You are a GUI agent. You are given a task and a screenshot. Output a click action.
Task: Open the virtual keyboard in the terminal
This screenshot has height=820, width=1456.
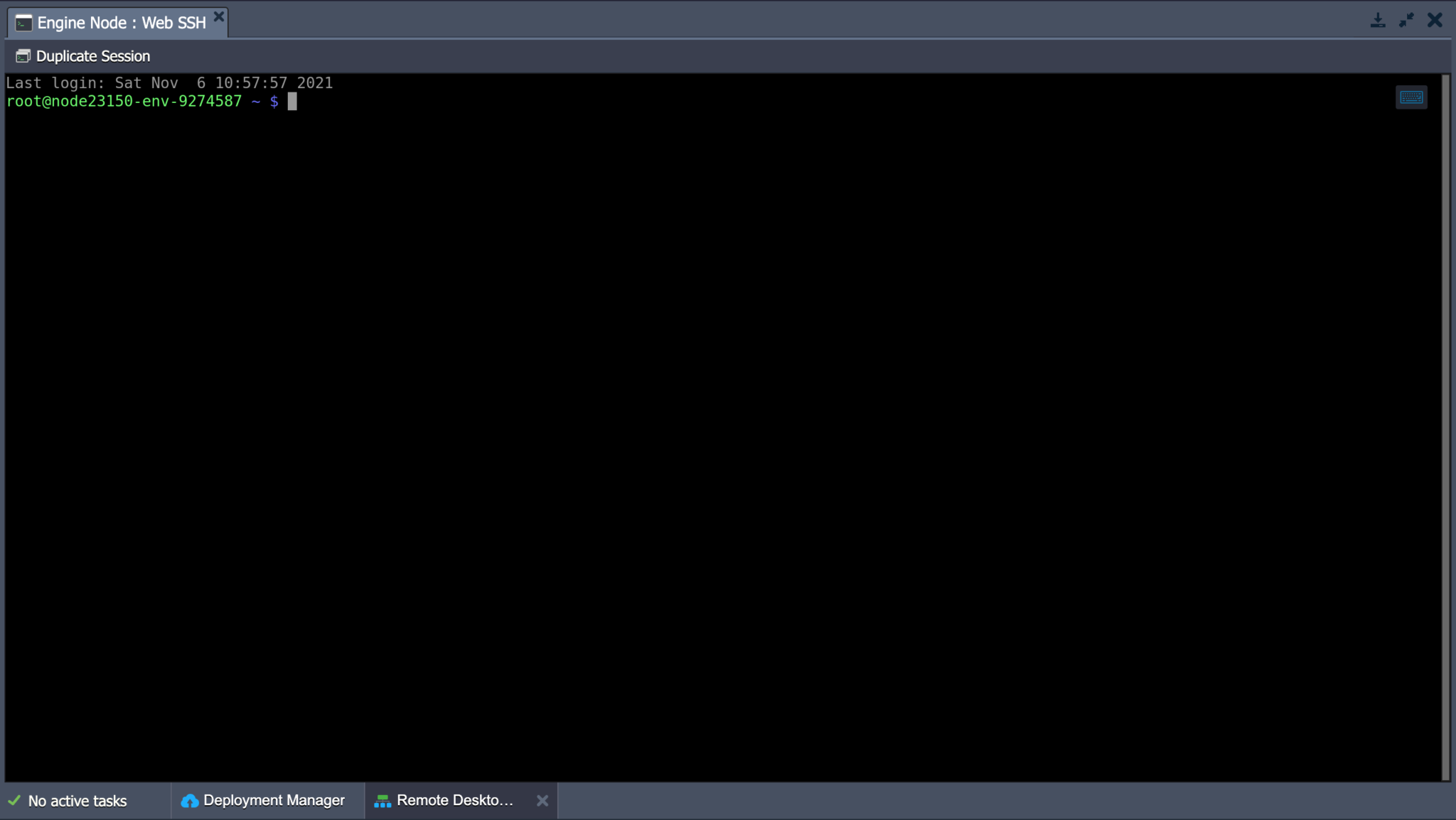(1411, 97)
